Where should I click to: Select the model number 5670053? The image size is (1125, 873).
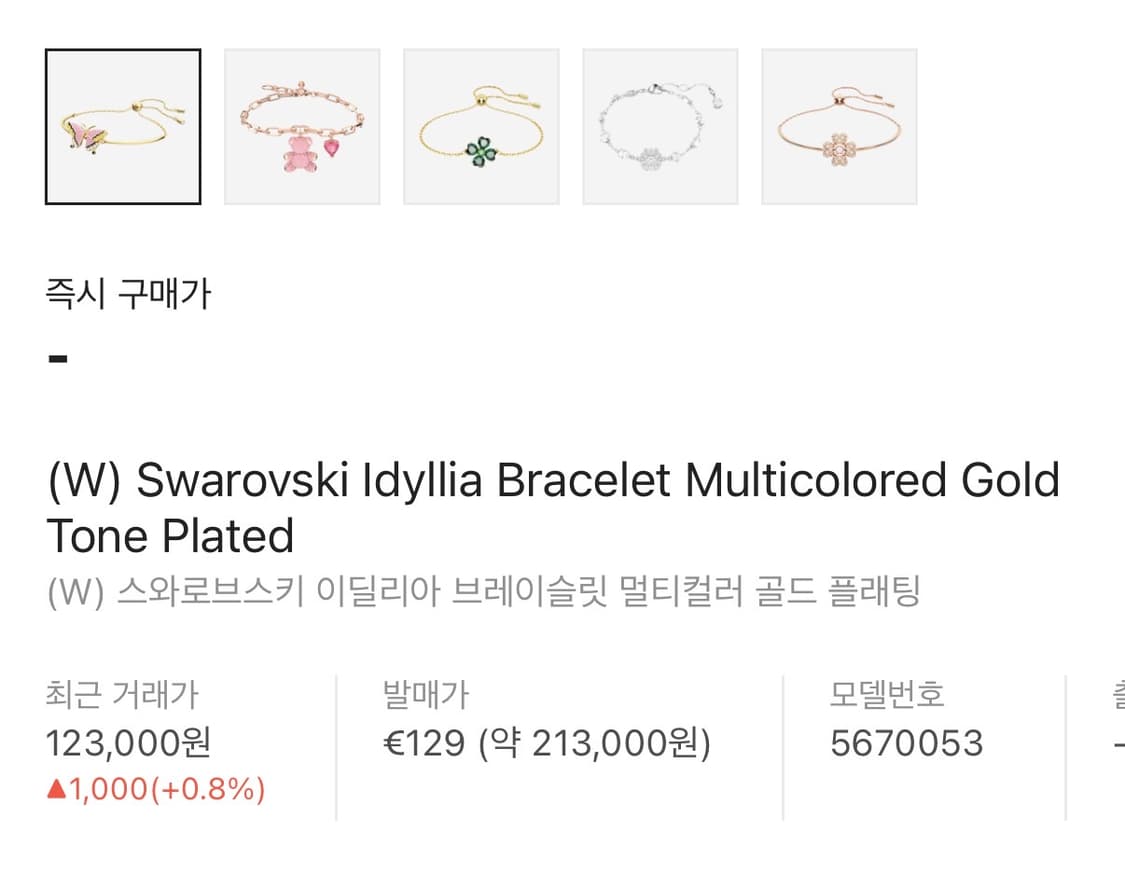point(907,743)
